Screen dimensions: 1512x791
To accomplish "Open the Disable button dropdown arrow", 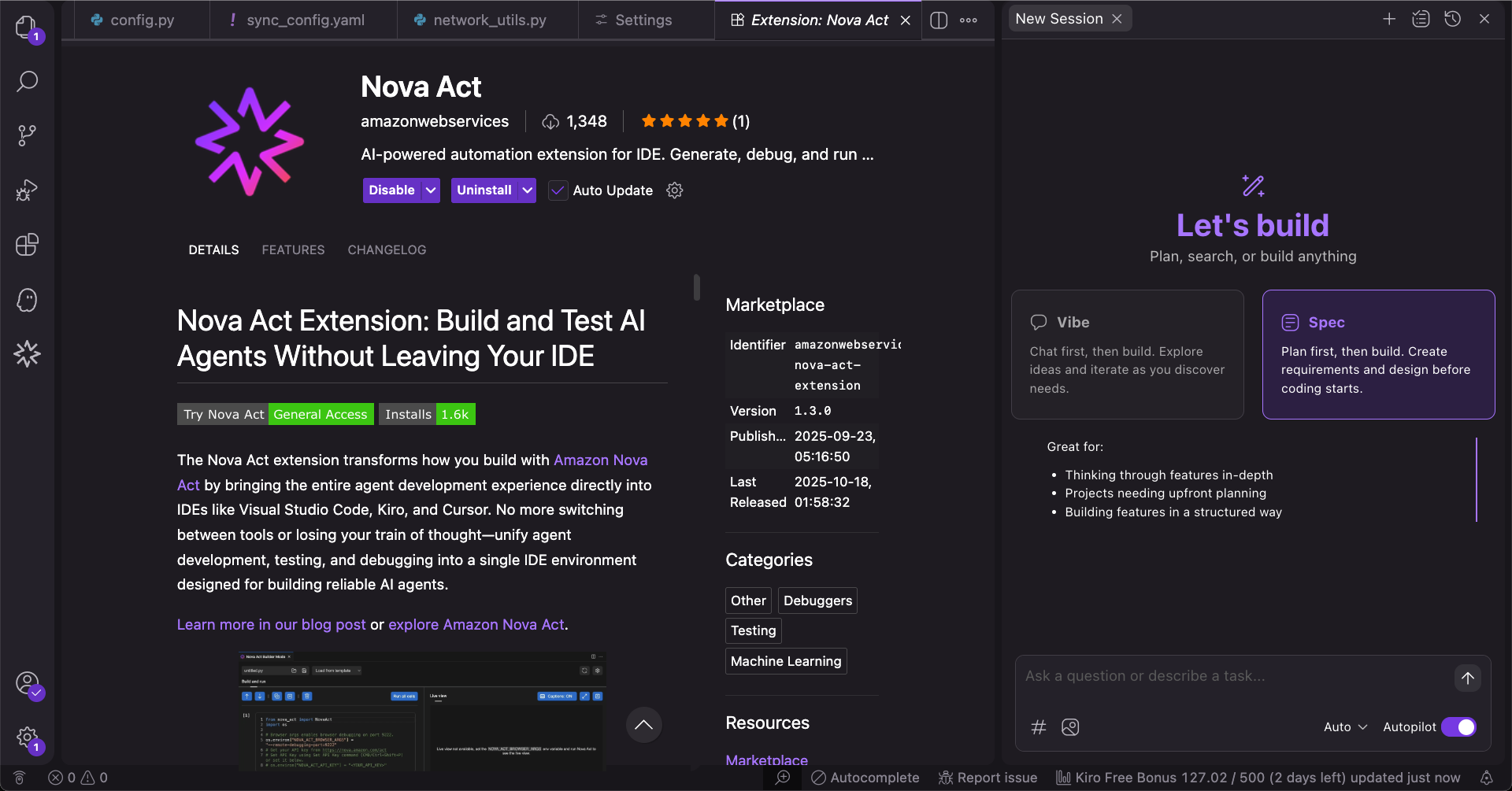I will click(430, 190).
